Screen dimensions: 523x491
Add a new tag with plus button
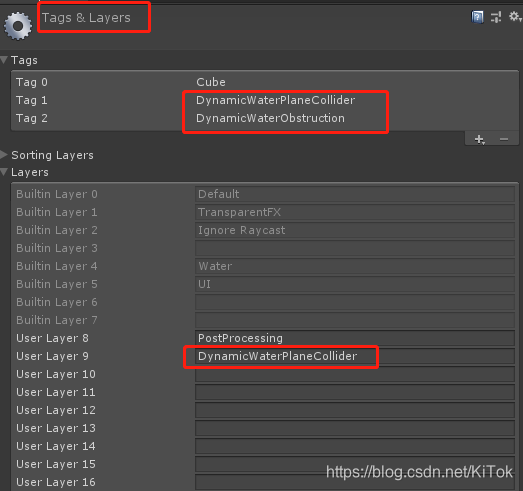[x=480, y=139]
